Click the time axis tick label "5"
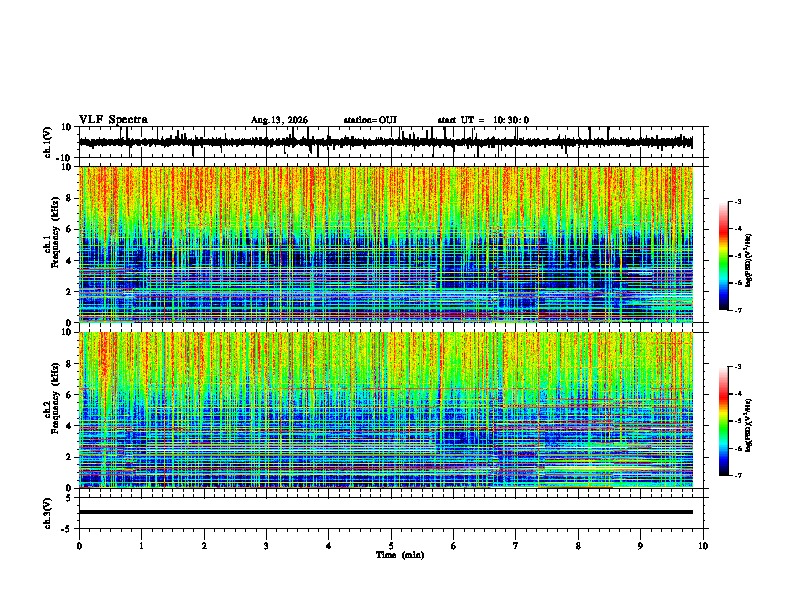Viewport: 792px width, 612px height. click(x=391, y=546)
